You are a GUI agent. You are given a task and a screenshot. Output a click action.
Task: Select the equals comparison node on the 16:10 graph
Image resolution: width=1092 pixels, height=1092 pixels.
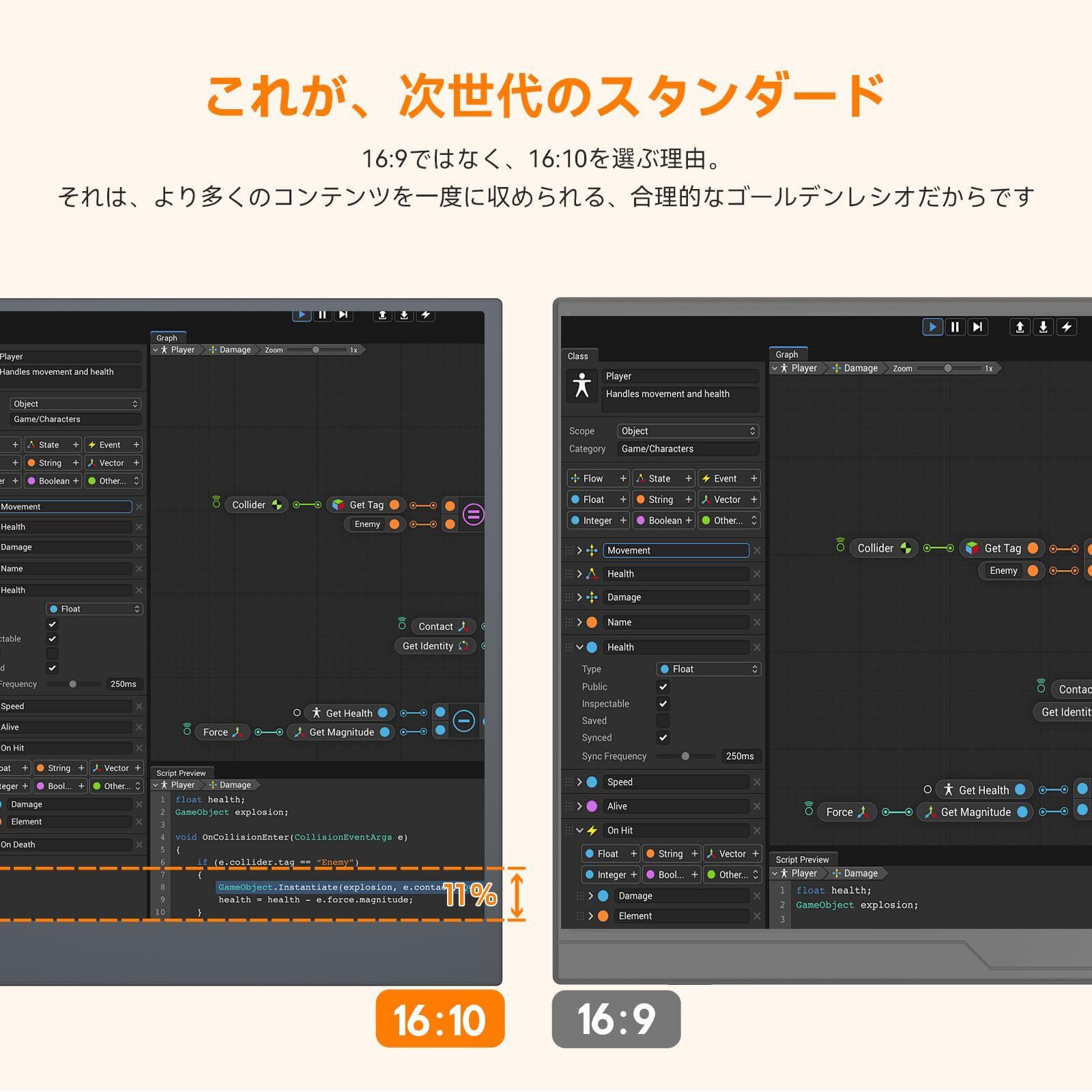[473, 514]
